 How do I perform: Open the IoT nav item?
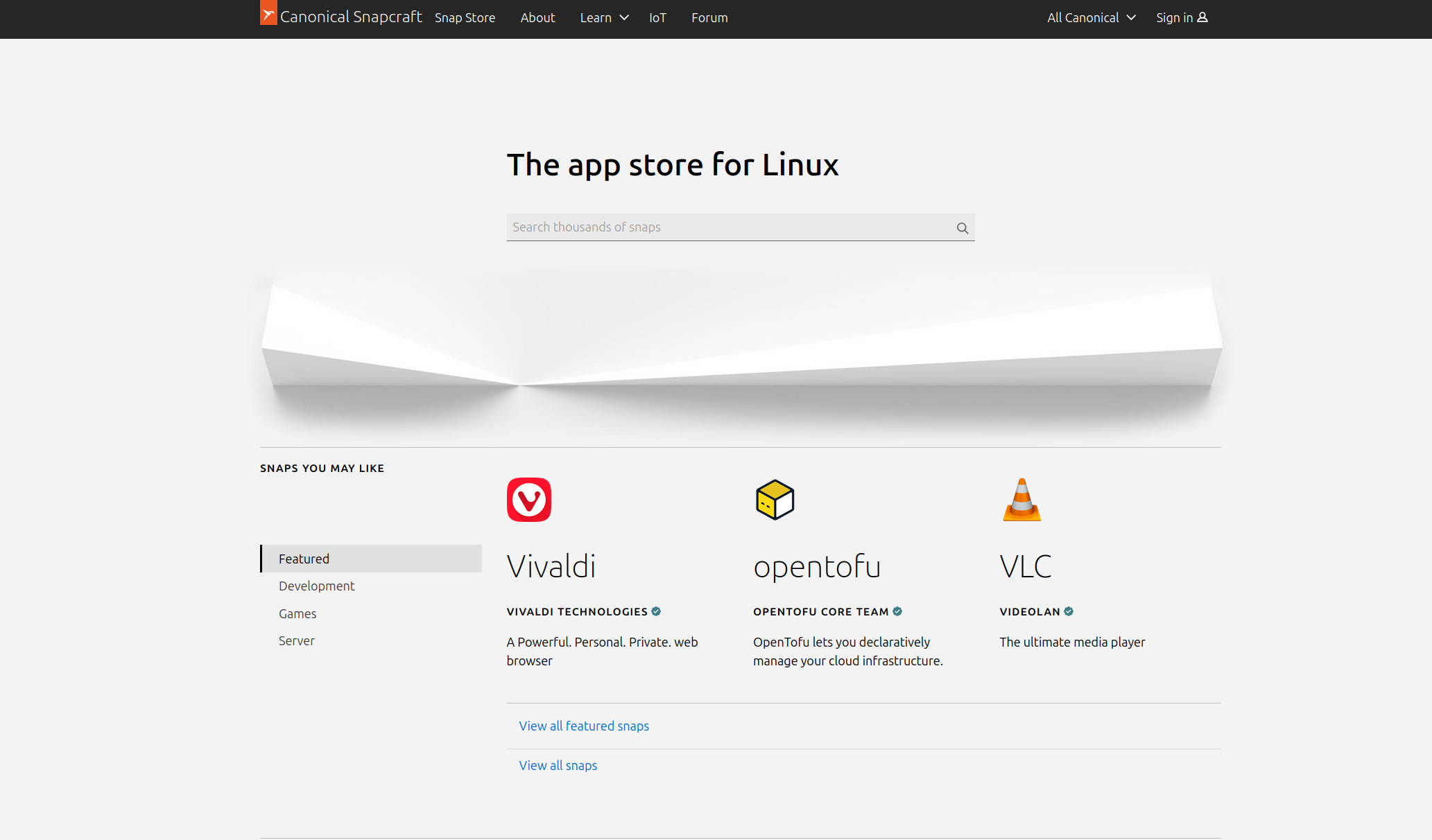[657, 18]
